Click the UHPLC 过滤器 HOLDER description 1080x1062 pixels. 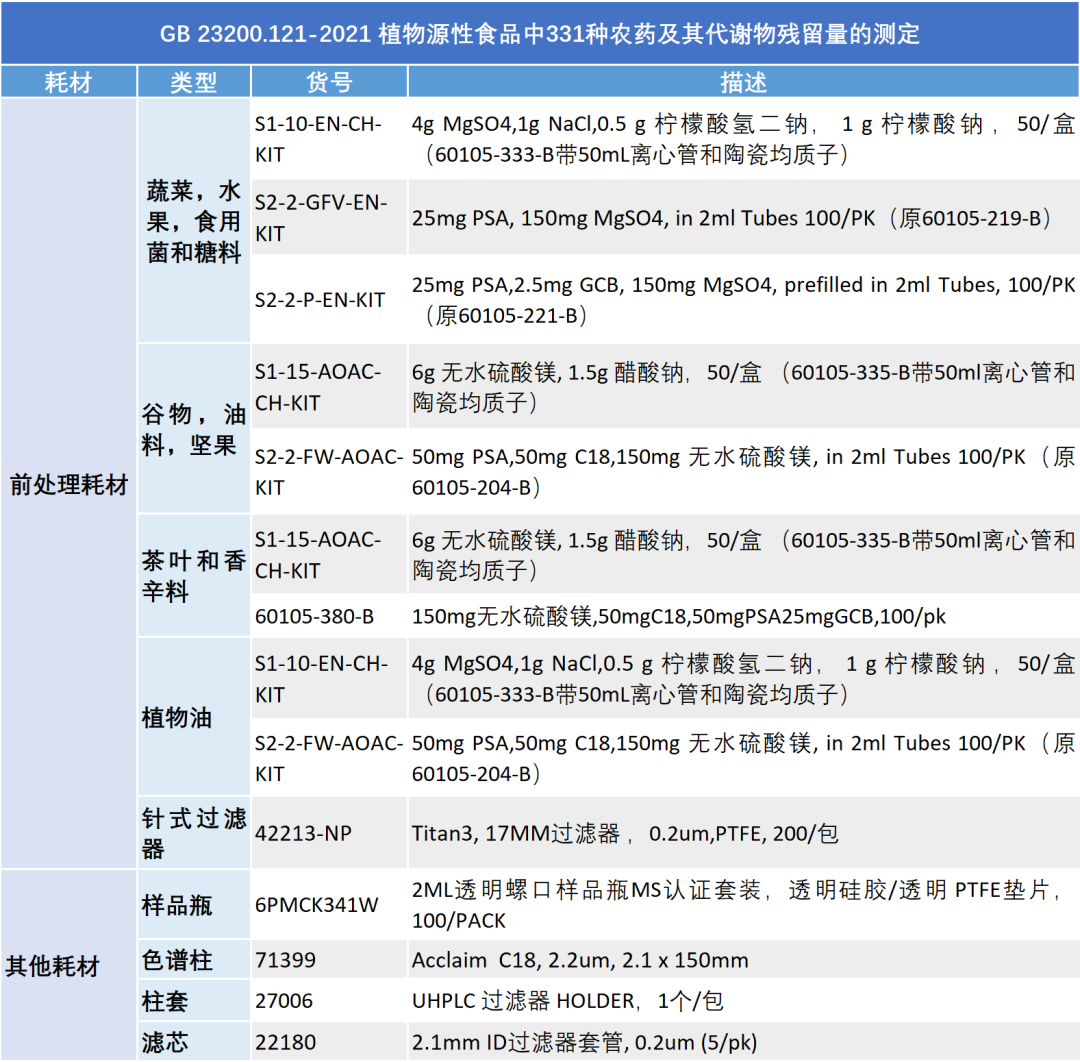point(566,1001)
